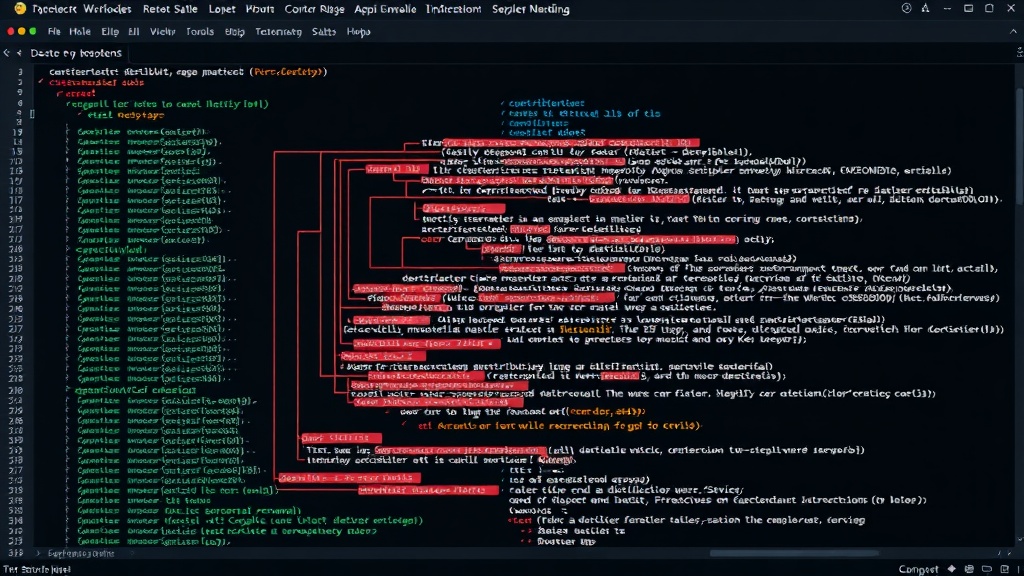Click the status bar icon right of the diamond
Screen dimensions: 1024x576
(x=969, y=569)
